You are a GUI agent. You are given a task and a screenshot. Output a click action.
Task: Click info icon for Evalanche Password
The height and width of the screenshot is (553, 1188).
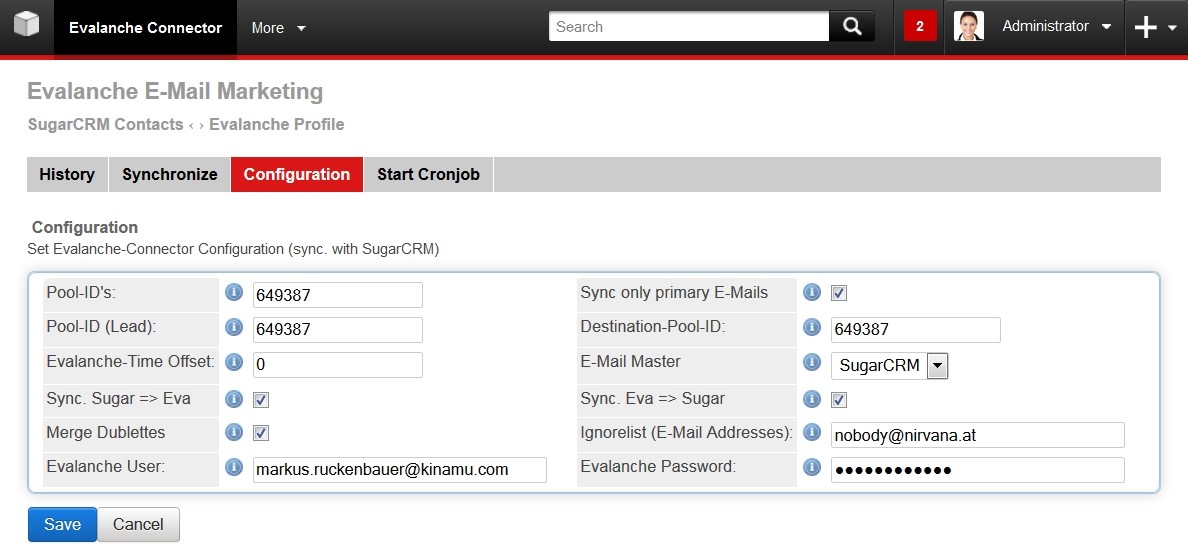(812, 467)
